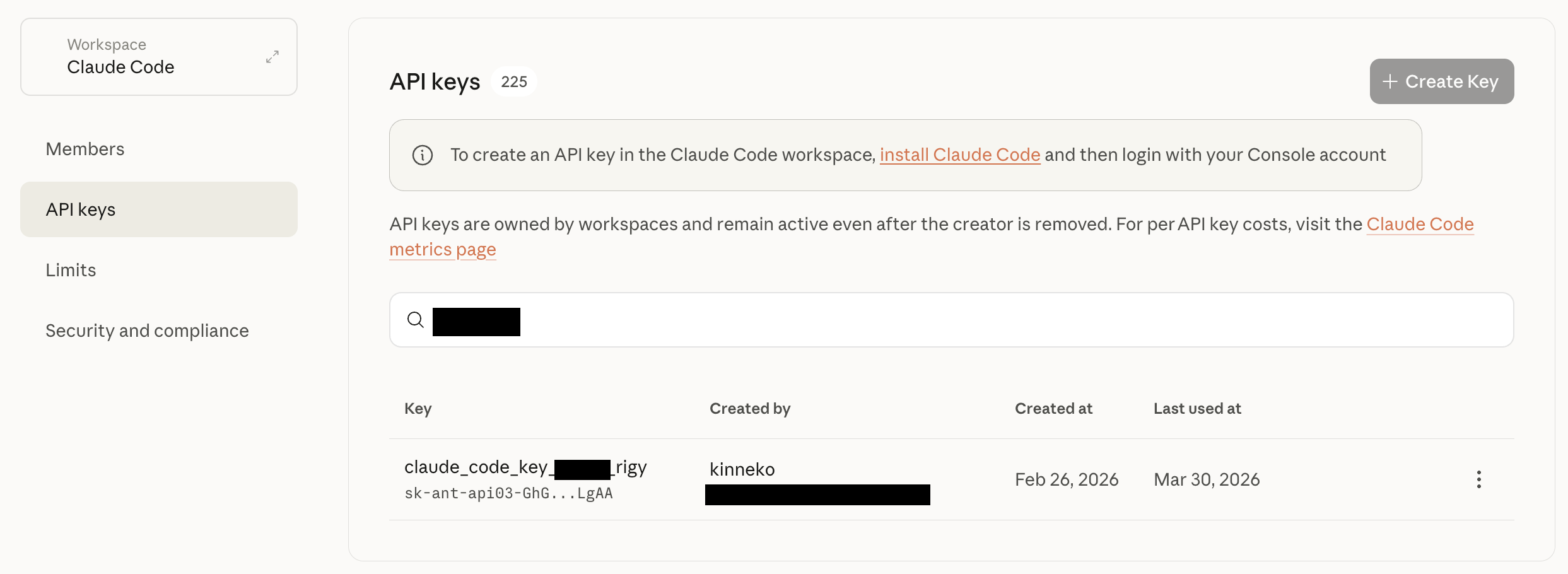The height and width of the screenshot is (574, 1568).
Task: Click the Created by column header
Action: (750, 409)
